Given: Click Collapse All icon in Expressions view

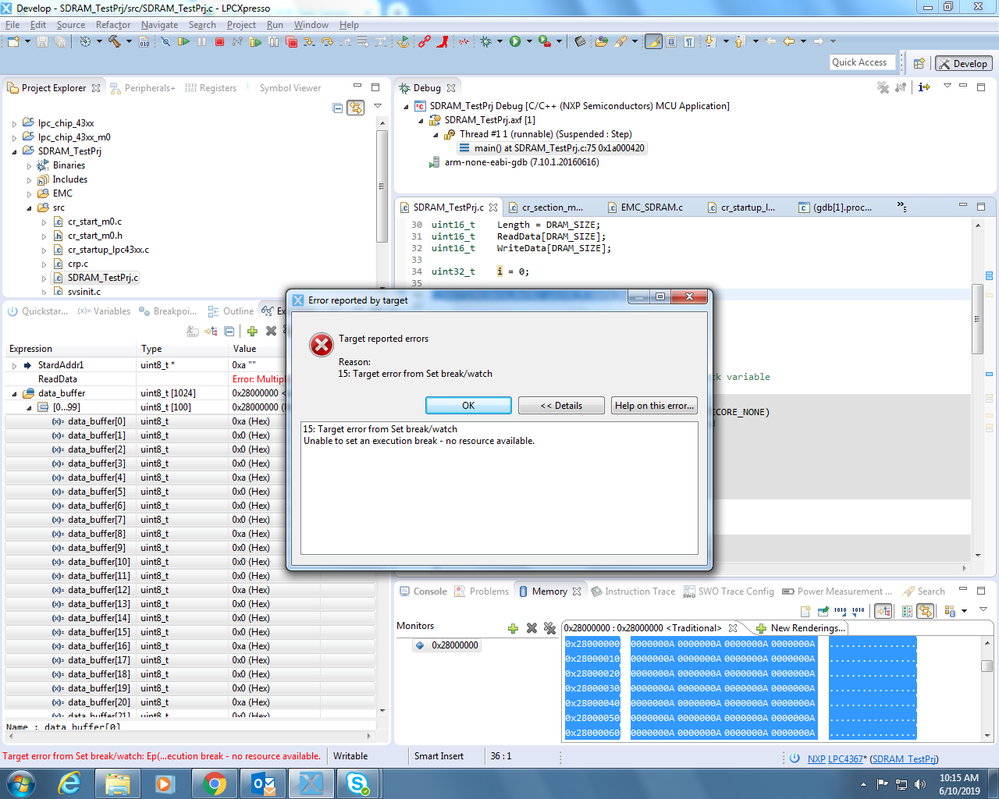Looking at the screenshot, I should click(229, 331).
